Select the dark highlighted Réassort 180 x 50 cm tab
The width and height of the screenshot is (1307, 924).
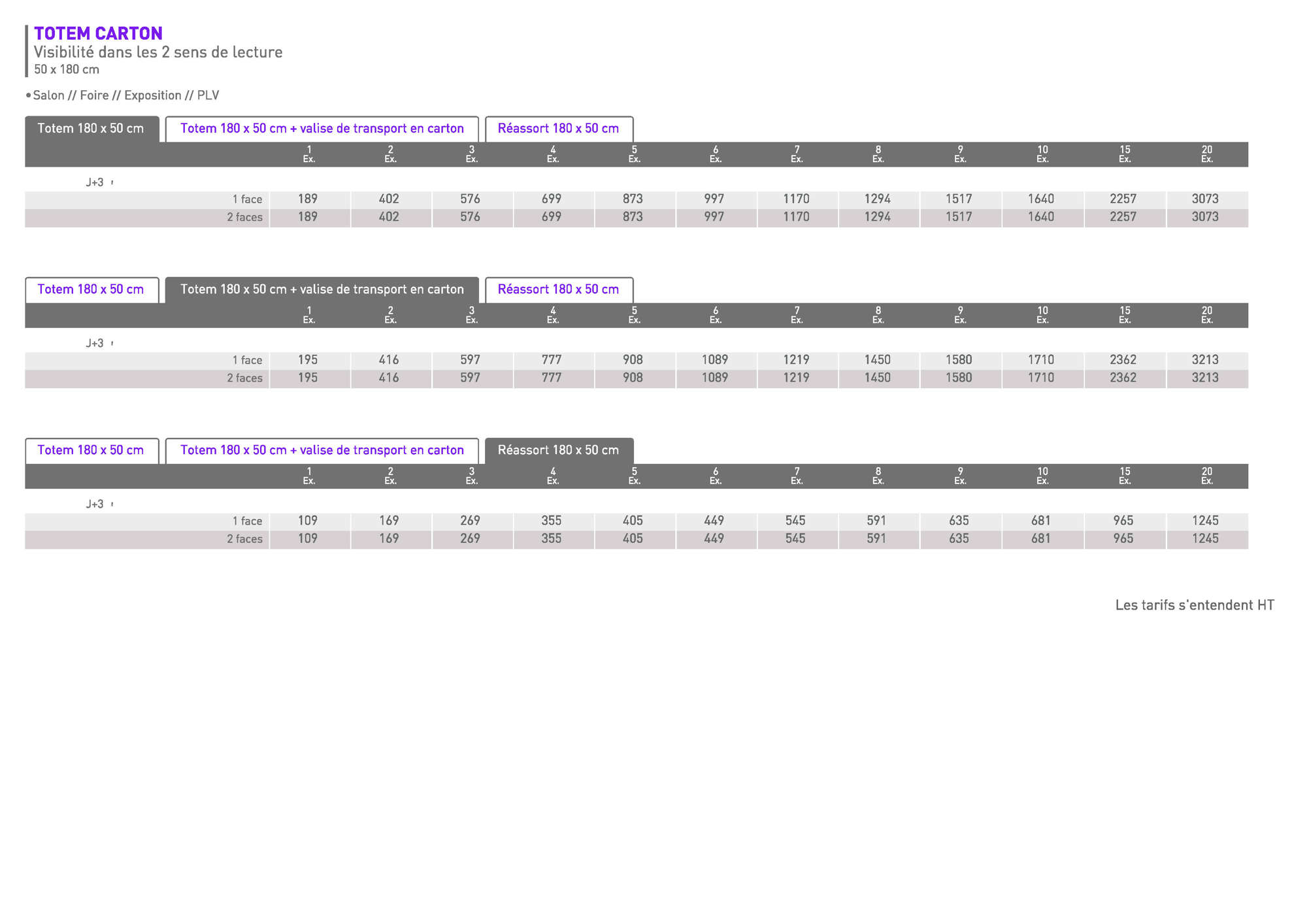[558, 450]
